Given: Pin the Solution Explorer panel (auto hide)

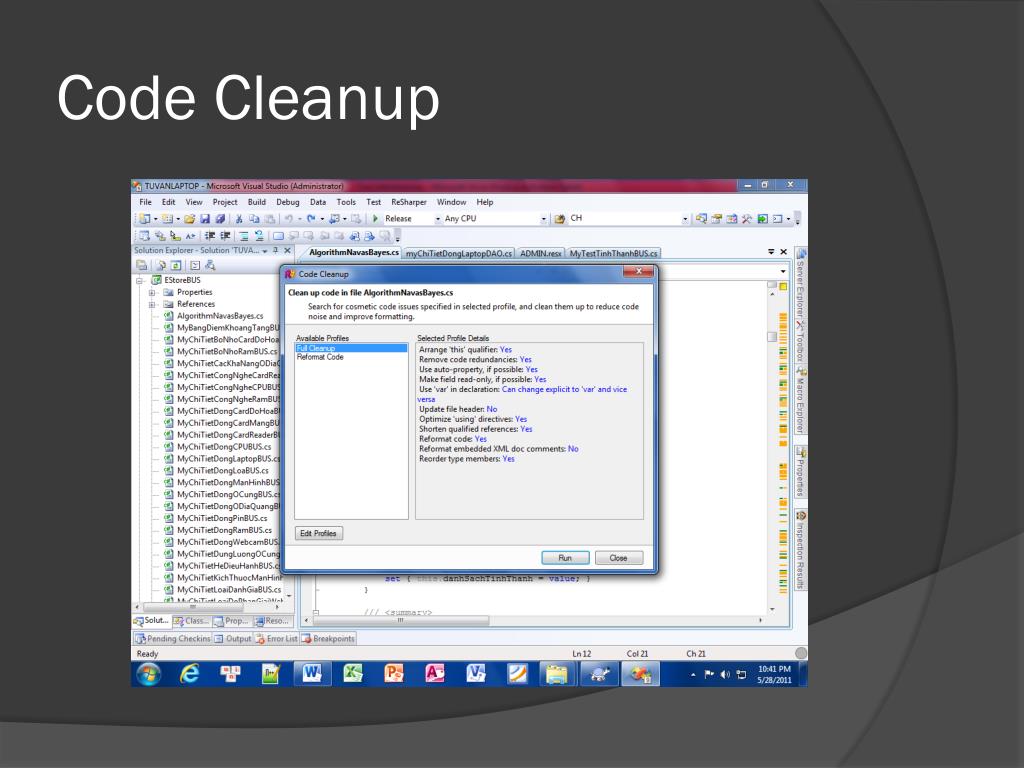Looking at the screenshot, I should (276, 251).
